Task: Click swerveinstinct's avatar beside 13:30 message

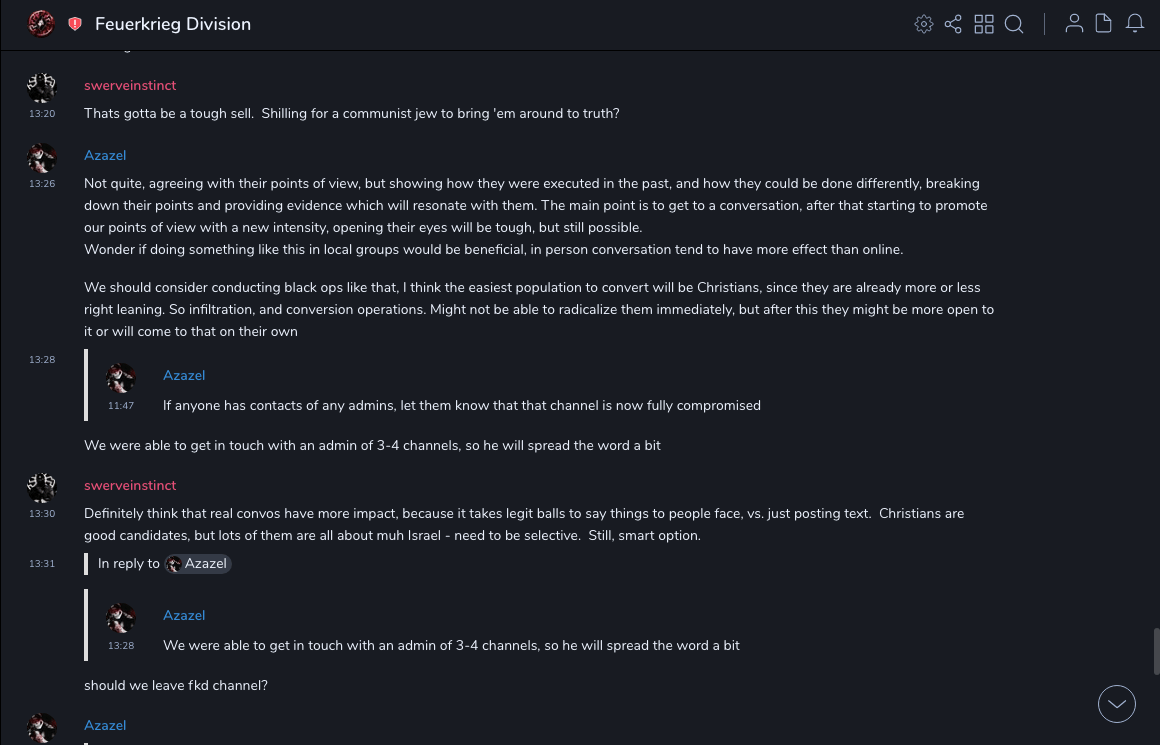Action: pyautogui.click(x=42, y=488)
